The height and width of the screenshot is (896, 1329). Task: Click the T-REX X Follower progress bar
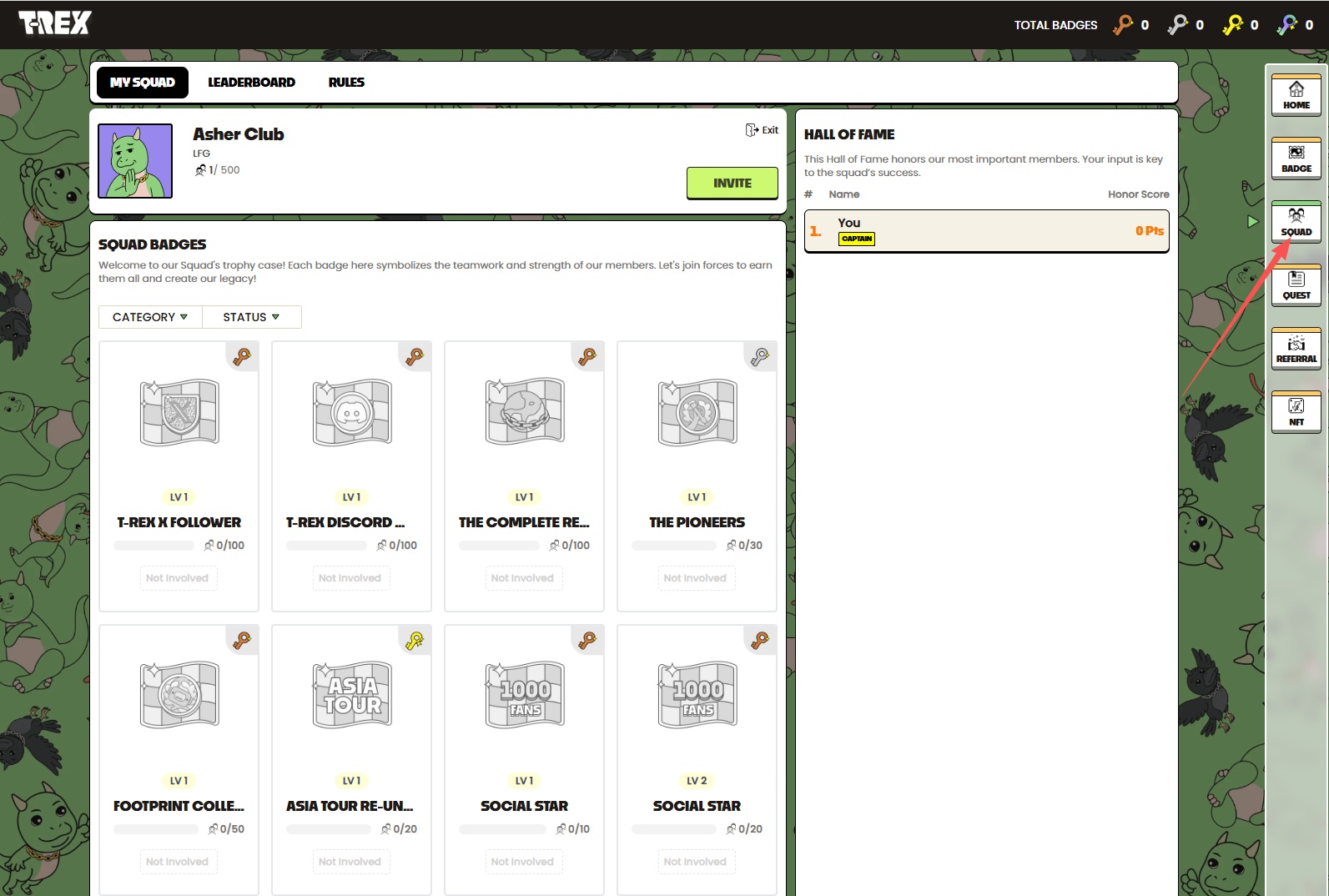[x=154, y=546]
